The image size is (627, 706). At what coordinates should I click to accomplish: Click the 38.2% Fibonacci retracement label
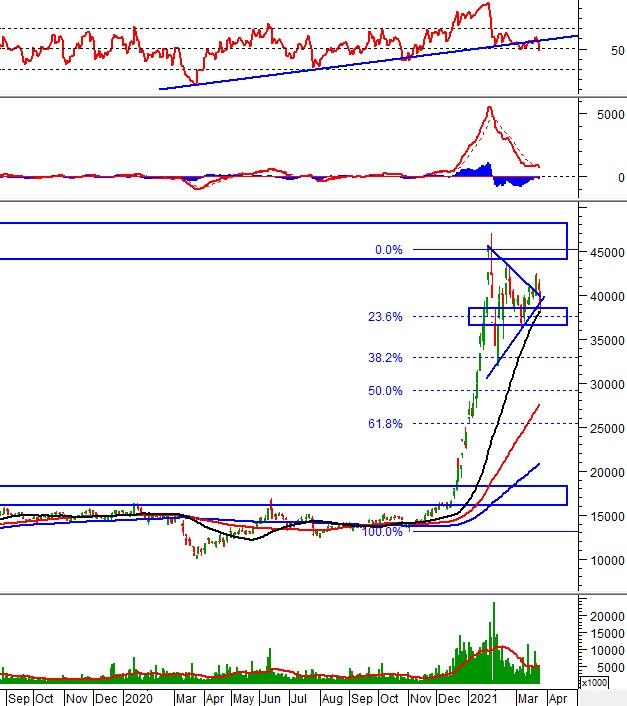coord(385,358)
